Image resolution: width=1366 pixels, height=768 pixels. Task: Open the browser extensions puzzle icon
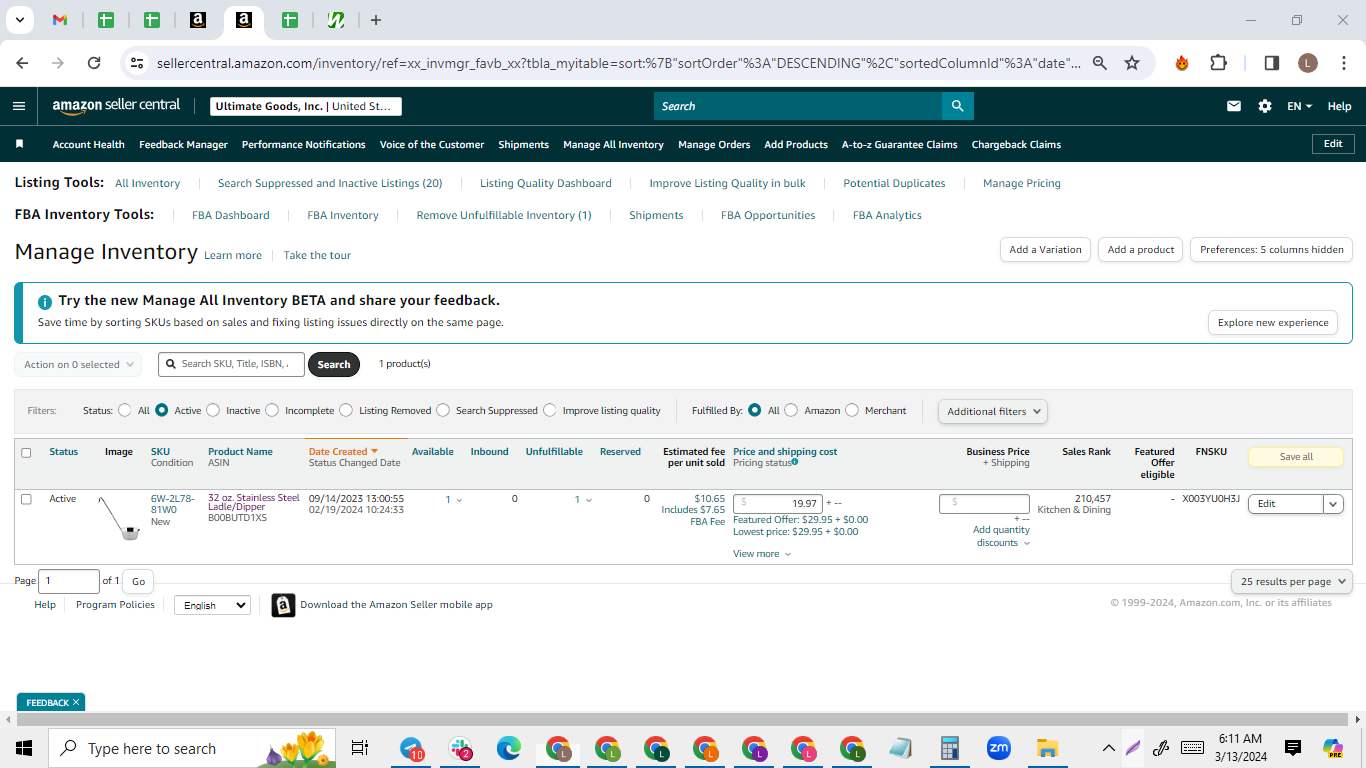click(1218, 63)
